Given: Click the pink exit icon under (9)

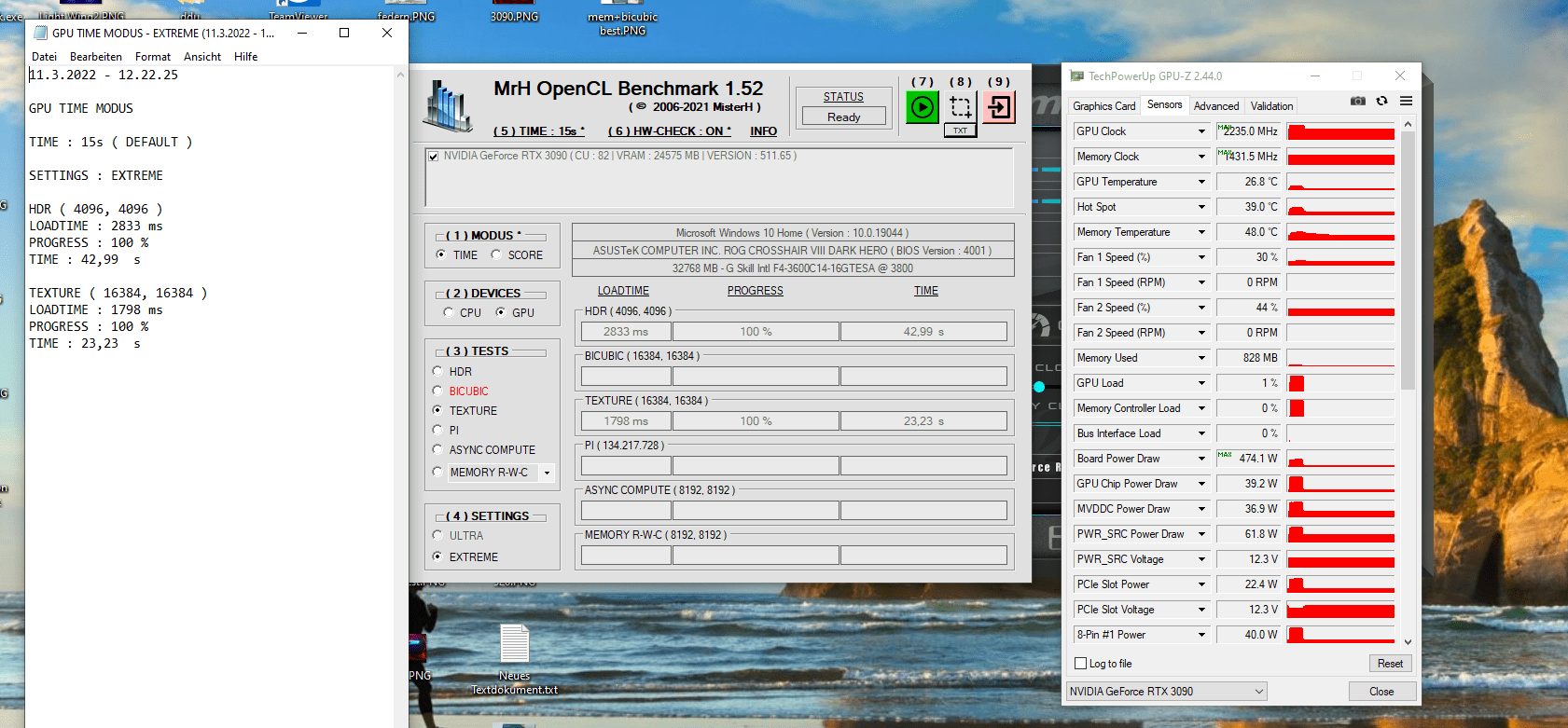Looking at the screenshot, I should [999, 107].
